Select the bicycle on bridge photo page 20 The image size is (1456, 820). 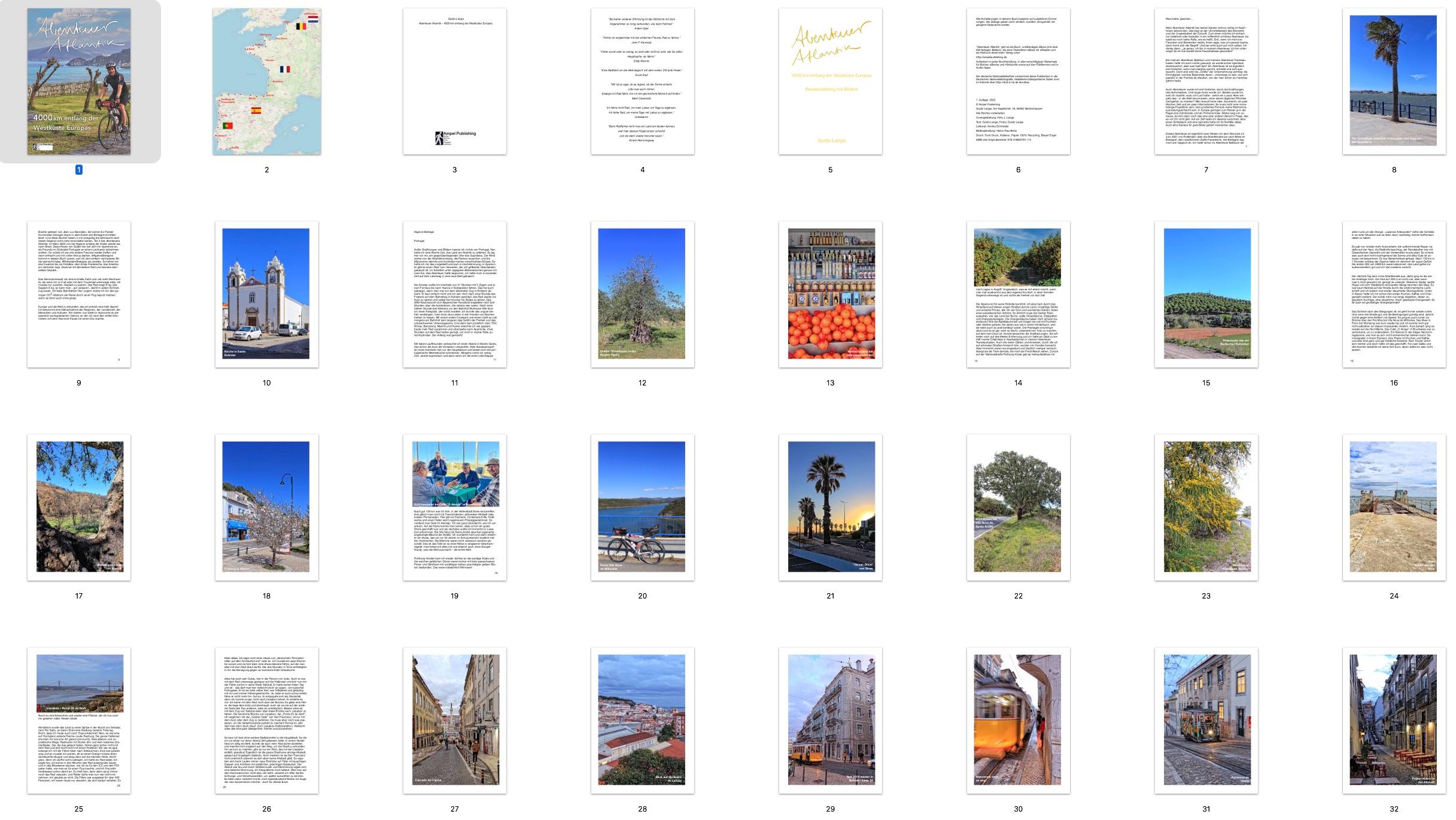643,507
